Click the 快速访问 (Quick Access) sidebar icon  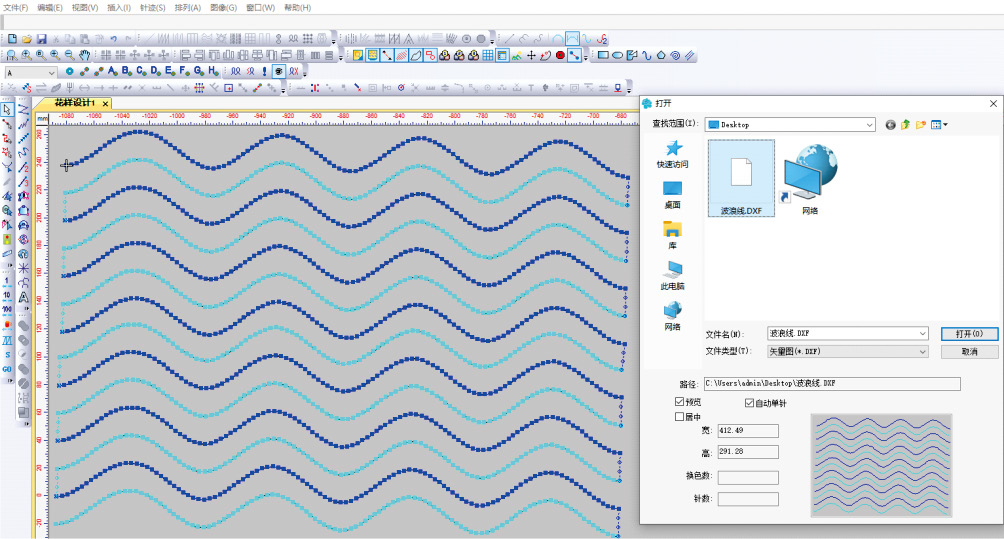672,154
